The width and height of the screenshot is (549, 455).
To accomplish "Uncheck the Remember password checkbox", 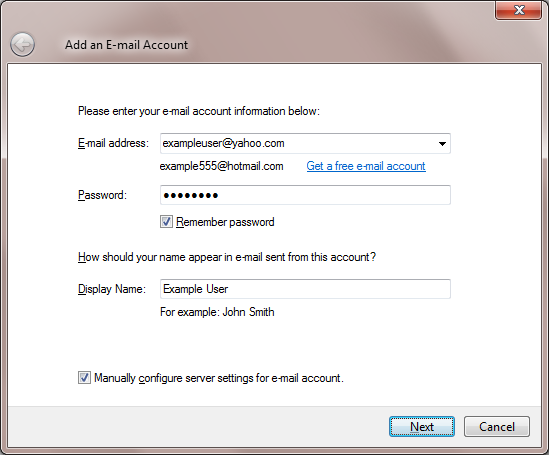I will click(x=166, y=222).
